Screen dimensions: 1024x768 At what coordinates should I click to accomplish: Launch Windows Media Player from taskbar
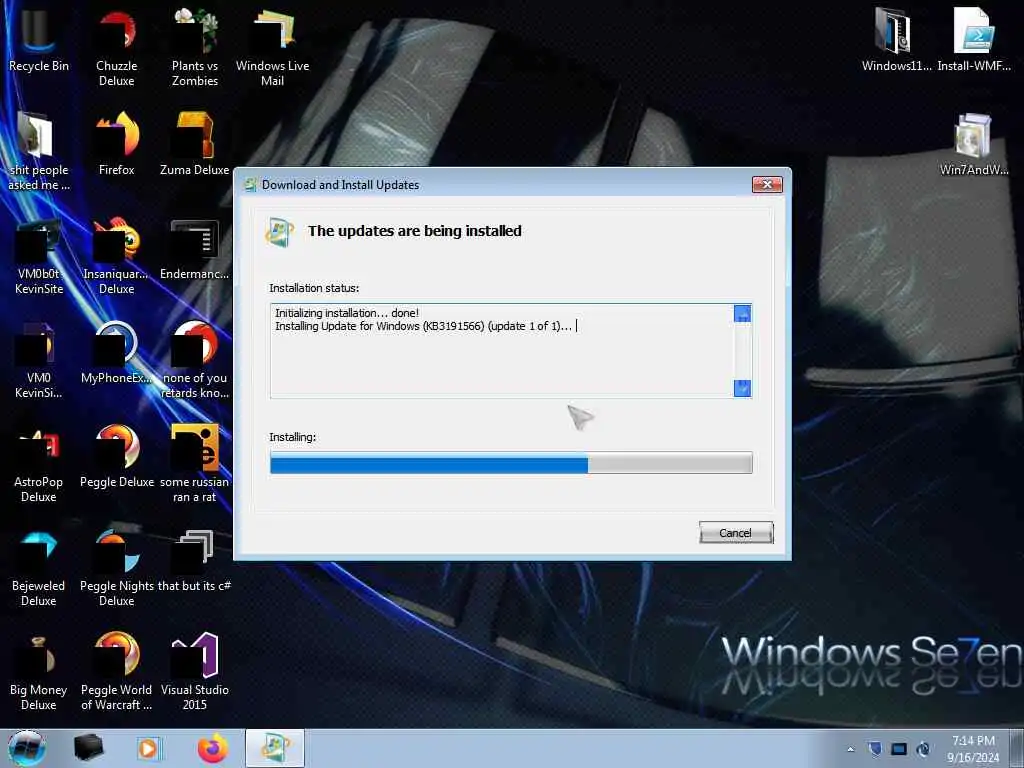pos(150,748)
